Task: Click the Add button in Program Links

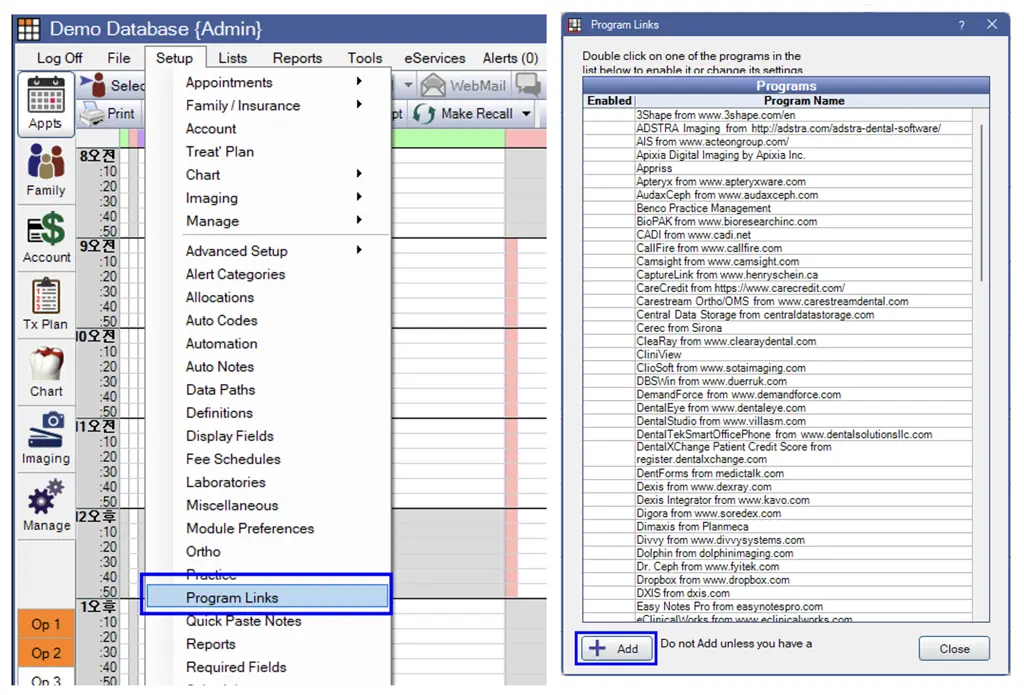Action: tap(616, 649)
